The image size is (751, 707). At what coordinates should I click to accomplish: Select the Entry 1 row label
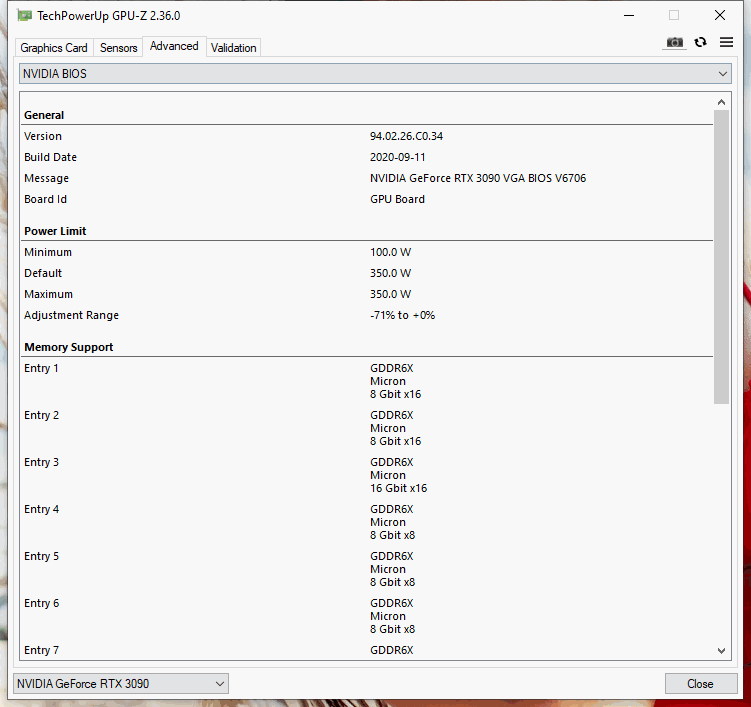click(41, 368)
